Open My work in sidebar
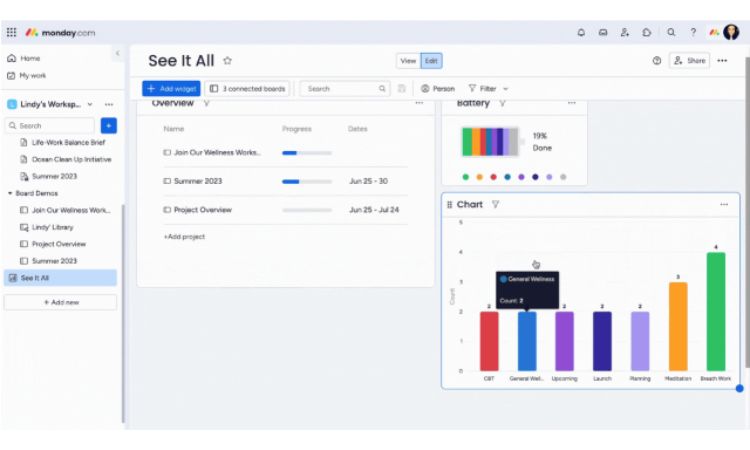750x450 pixels. [32, 75]
